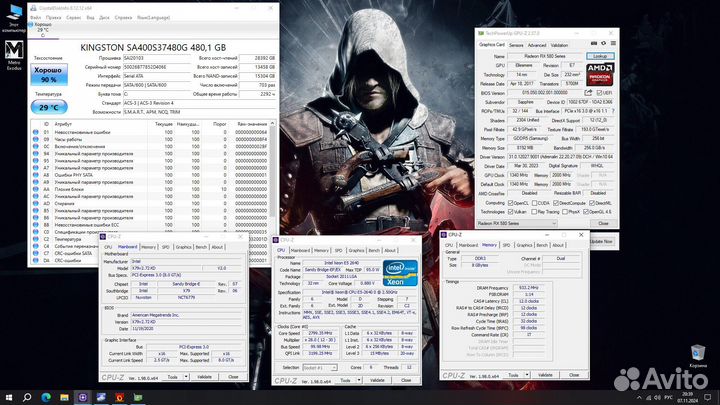
Task: Click the Driver Version field in GPU-Z
Action: 561,157
